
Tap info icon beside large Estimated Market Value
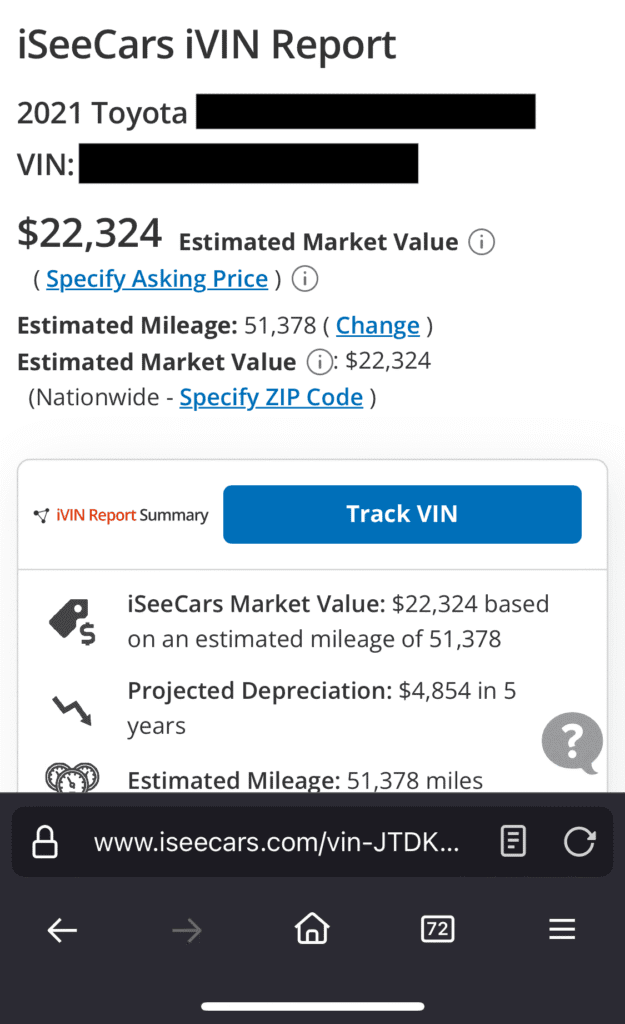pos(481,242)
